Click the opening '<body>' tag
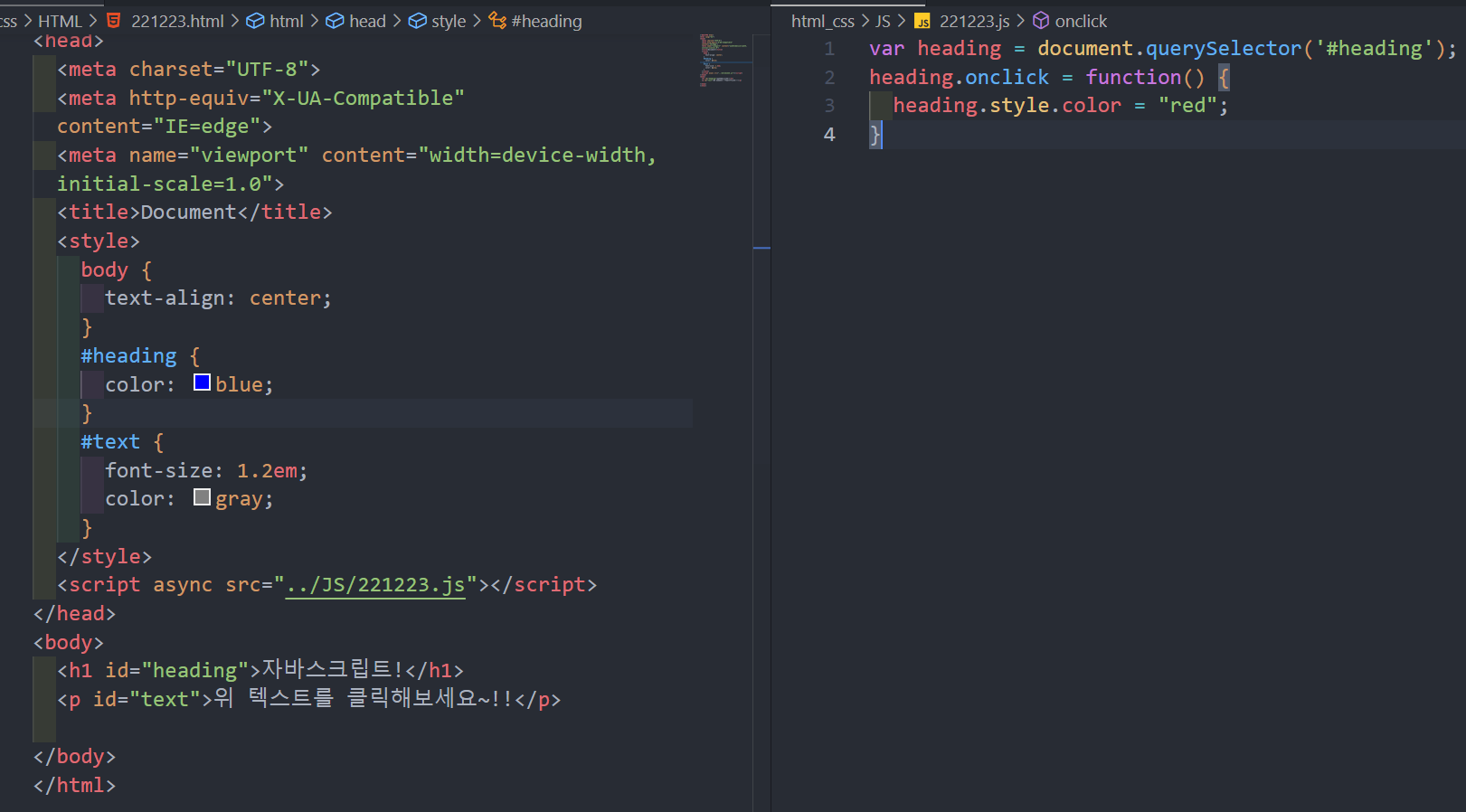1466x812 pixels. click(69, 643)
